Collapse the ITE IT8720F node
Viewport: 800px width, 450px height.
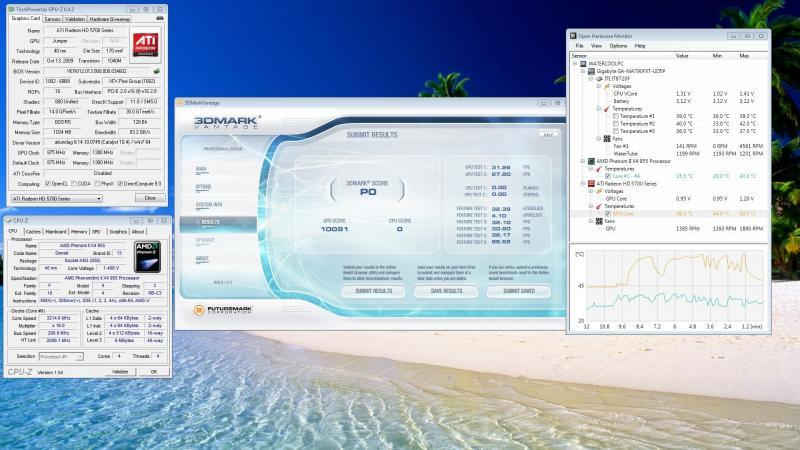591,79
